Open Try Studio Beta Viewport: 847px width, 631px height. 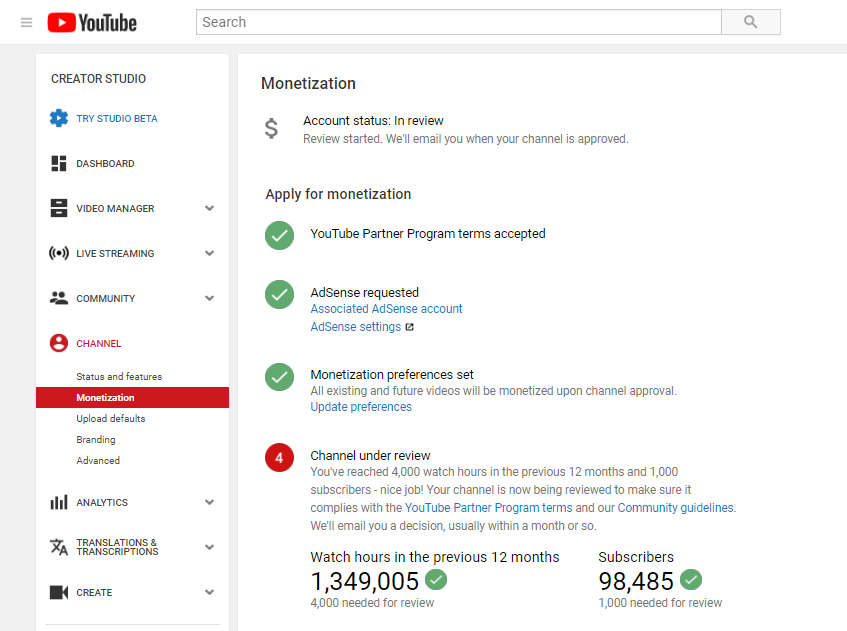pos(117,118)
